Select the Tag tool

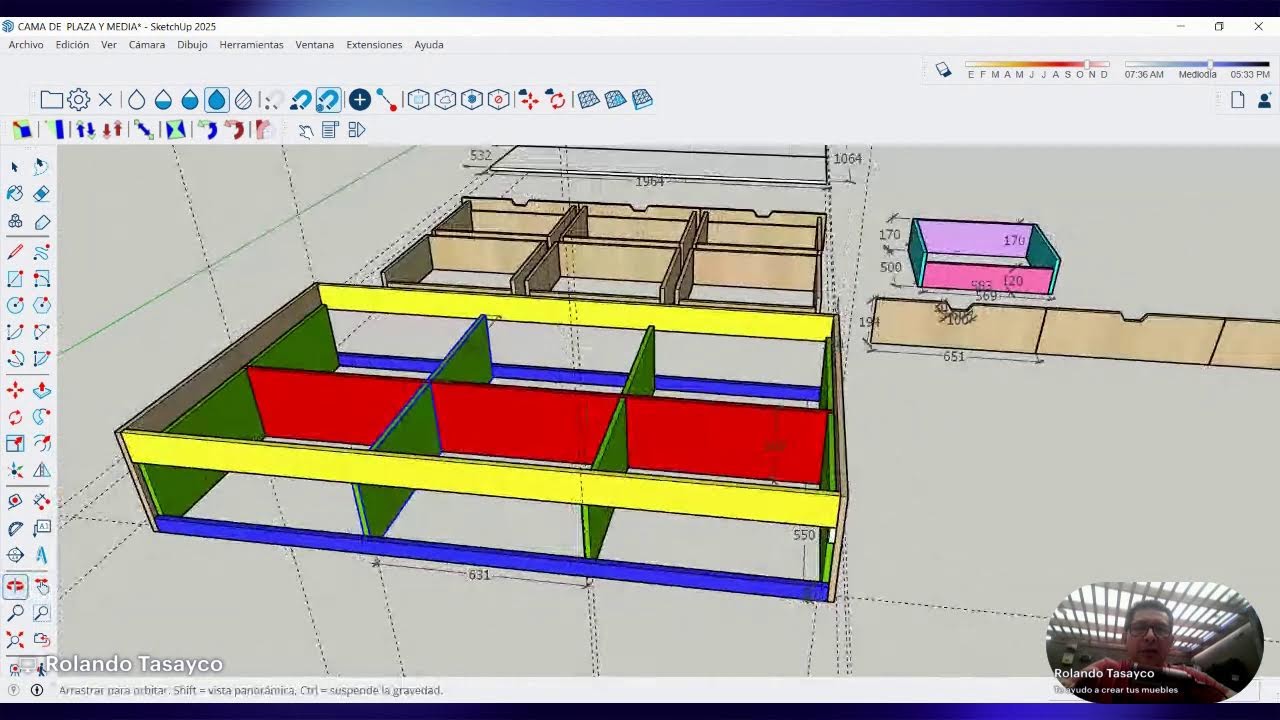(x=41, y=222)
